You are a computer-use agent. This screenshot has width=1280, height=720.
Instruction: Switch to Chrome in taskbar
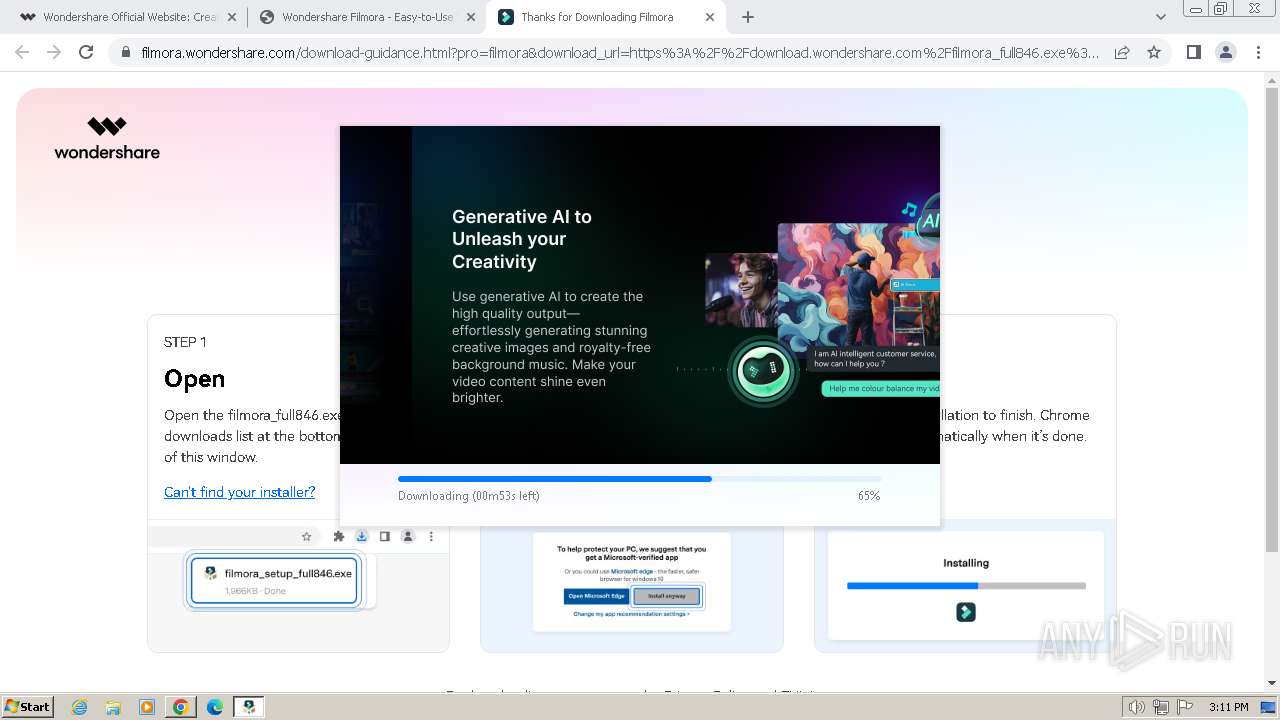pos(181,707)
